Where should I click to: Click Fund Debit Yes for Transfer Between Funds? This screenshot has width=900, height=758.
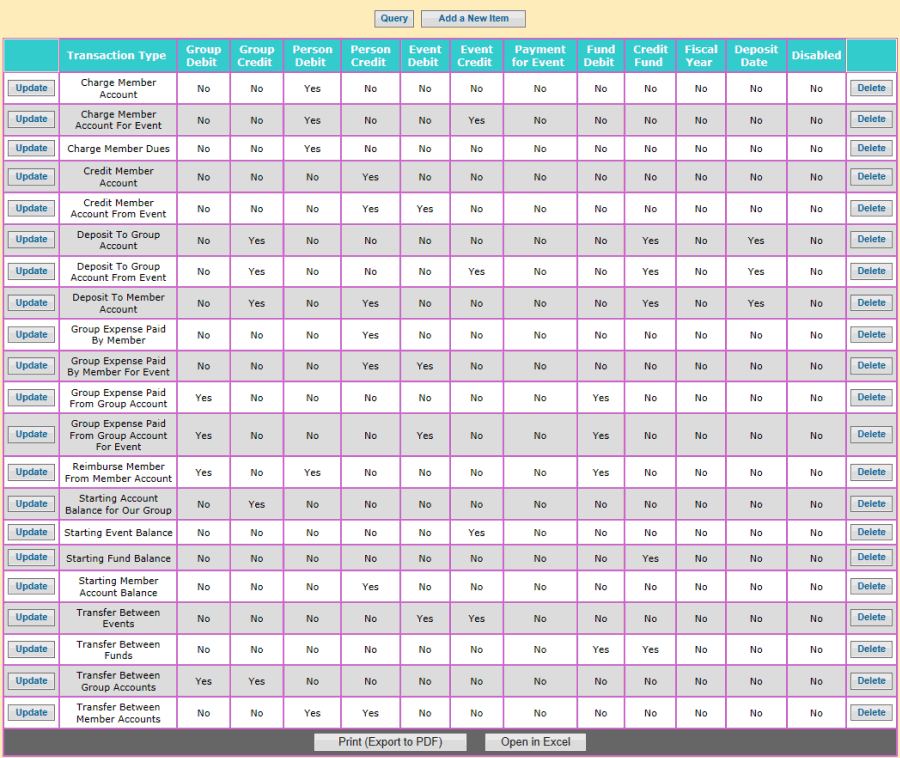click(x=601, y=650)
